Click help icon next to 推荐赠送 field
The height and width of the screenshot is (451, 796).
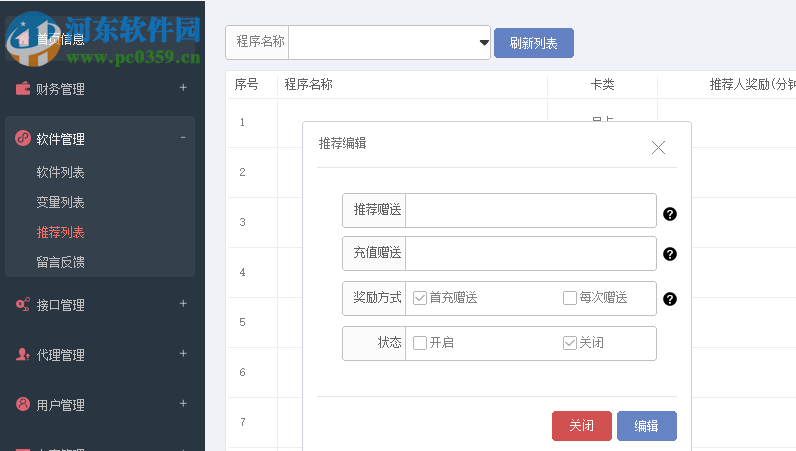point(670,214)
